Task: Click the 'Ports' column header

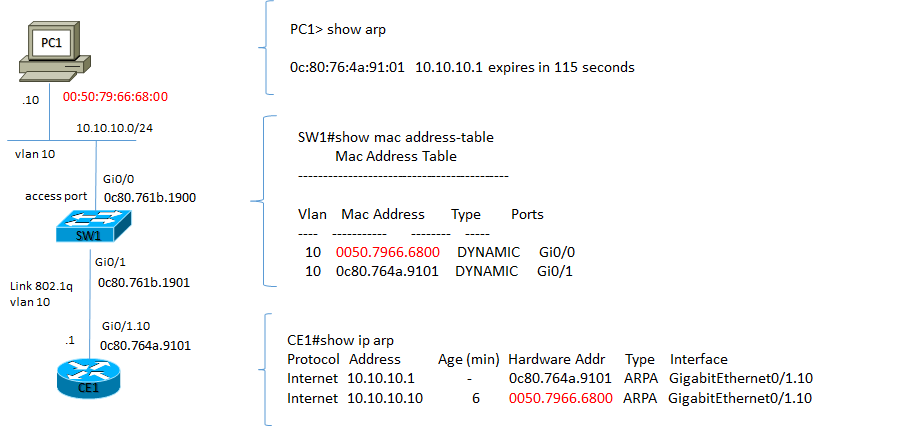Action: 527,214
